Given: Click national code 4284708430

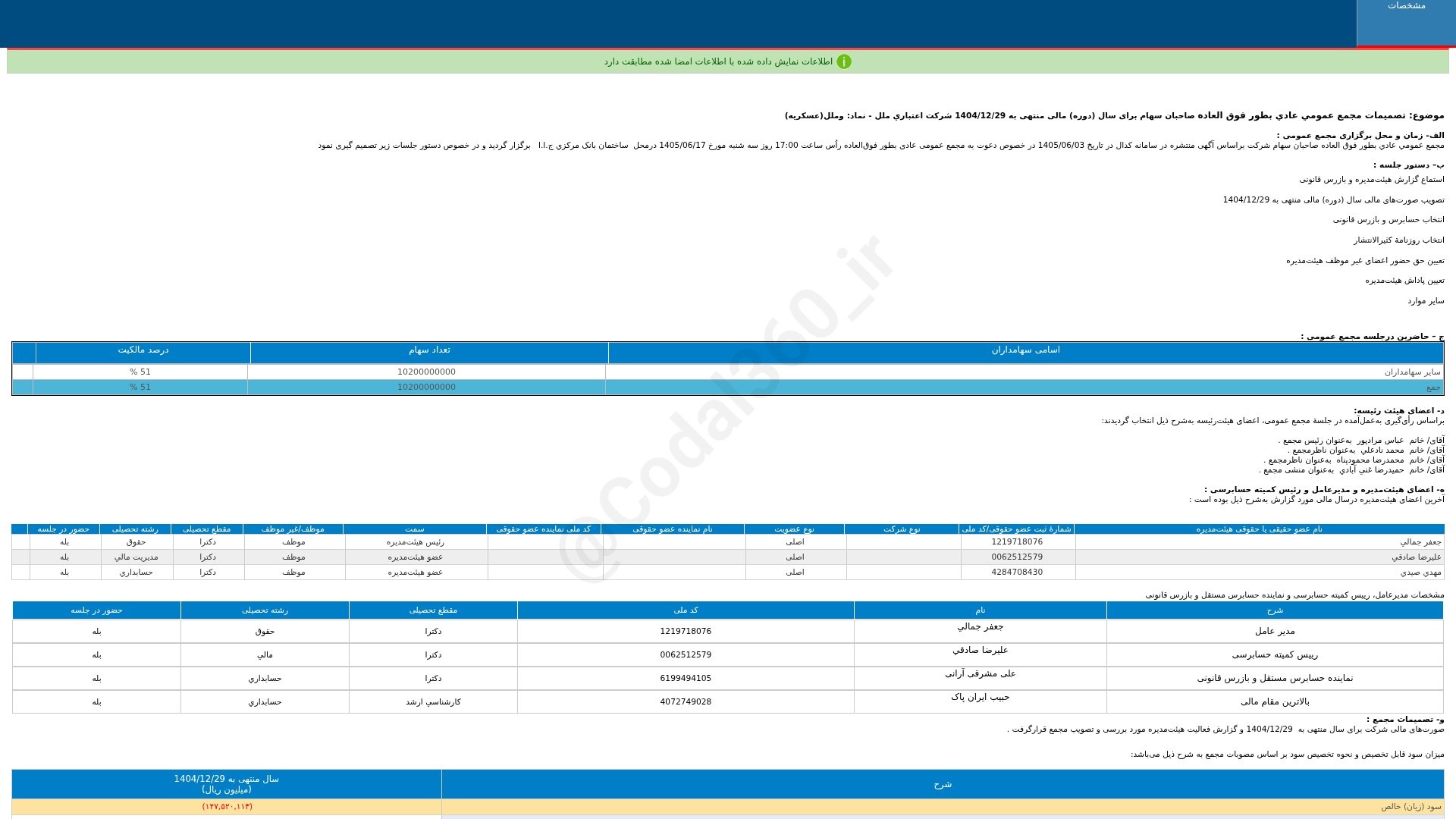Looking at the screenshot, I should [1017, 573].
